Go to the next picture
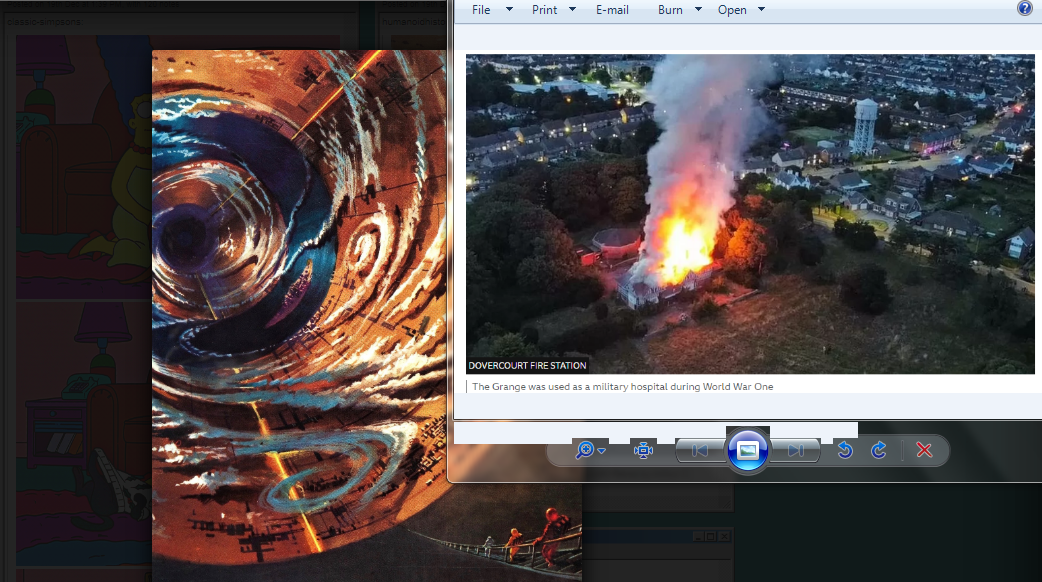Image resolution: width=1042 pixels, height=582 pixels. 795,450
